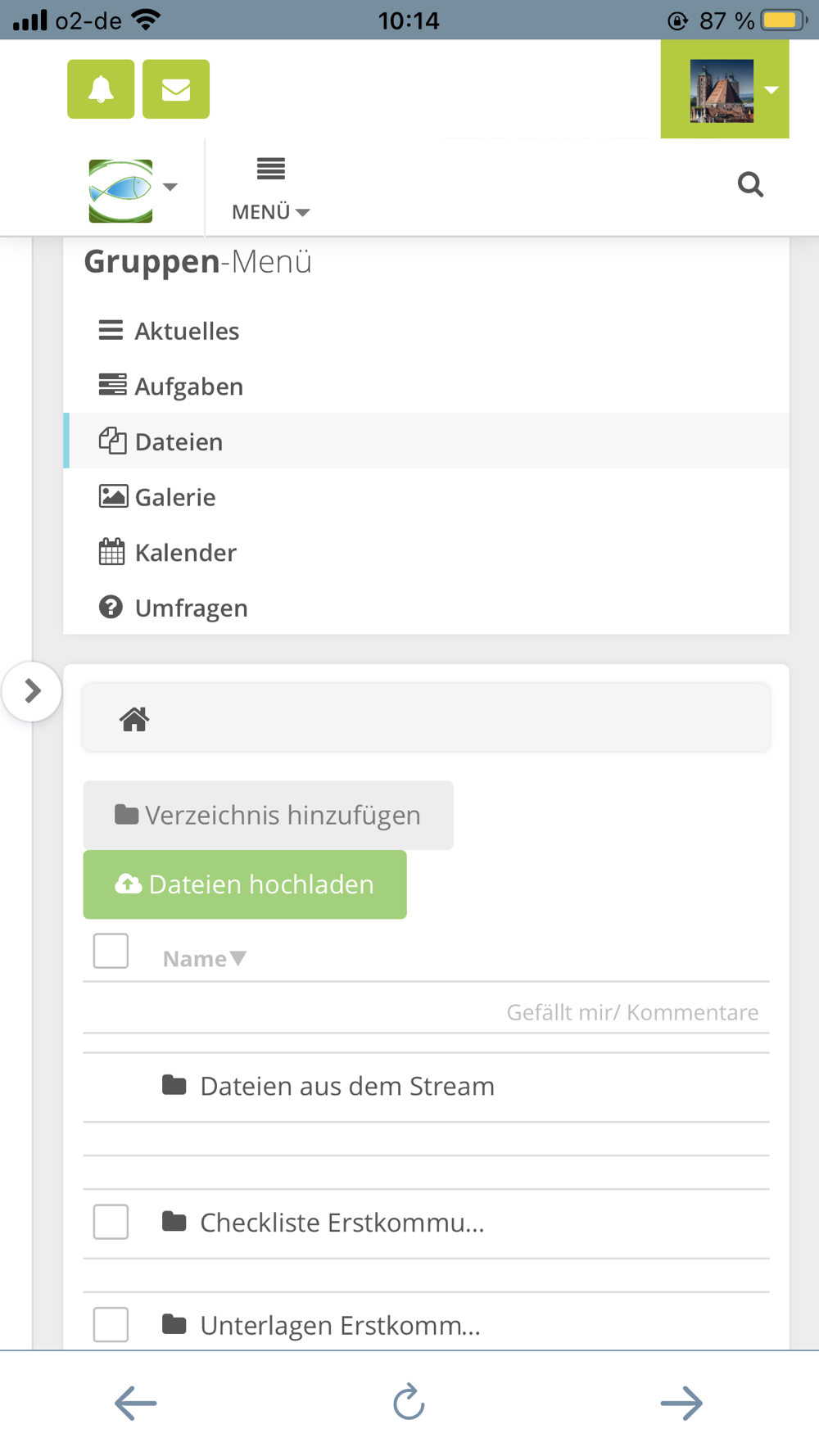This screenshot has width=819, height=1456.
Task: Check the Checkliste Erstkommu... folder checkbox
Action: click(x=111, y=1222)
